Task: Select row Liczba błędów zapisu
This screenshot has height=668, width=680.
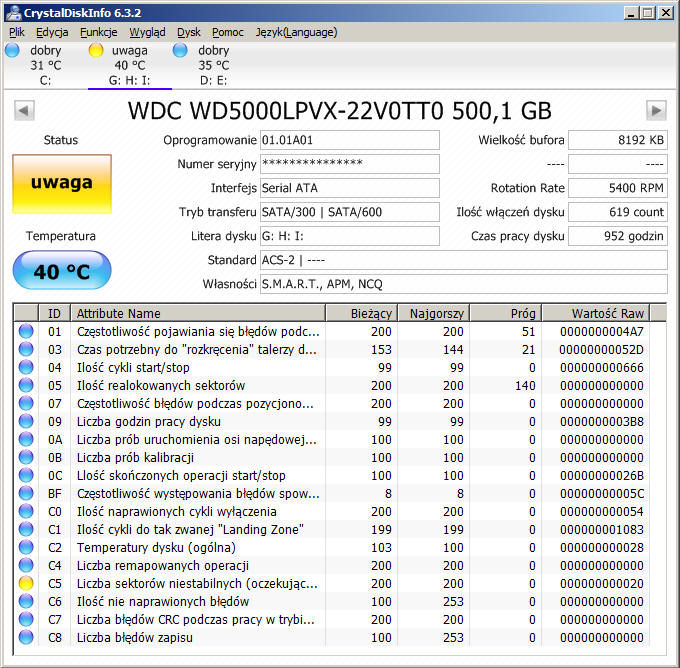Action: tap(332, 637)
